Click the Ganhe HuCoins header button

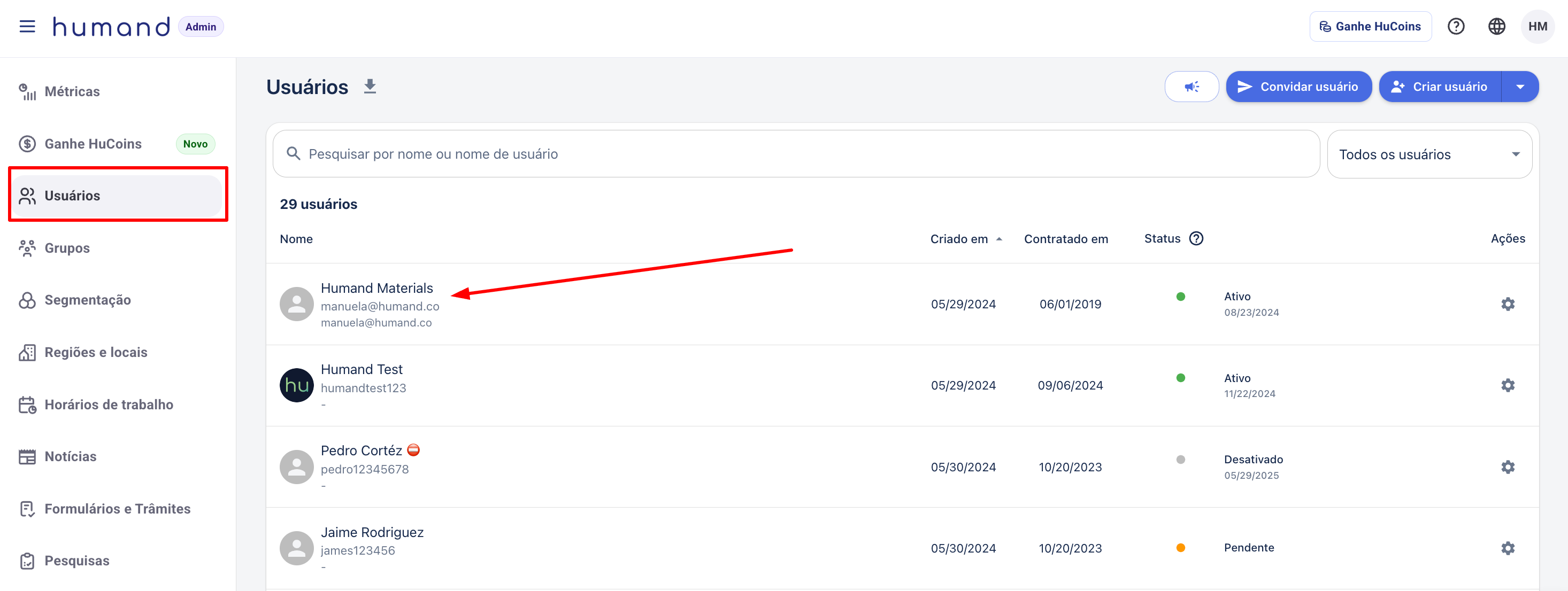(x=1370, y=27)
